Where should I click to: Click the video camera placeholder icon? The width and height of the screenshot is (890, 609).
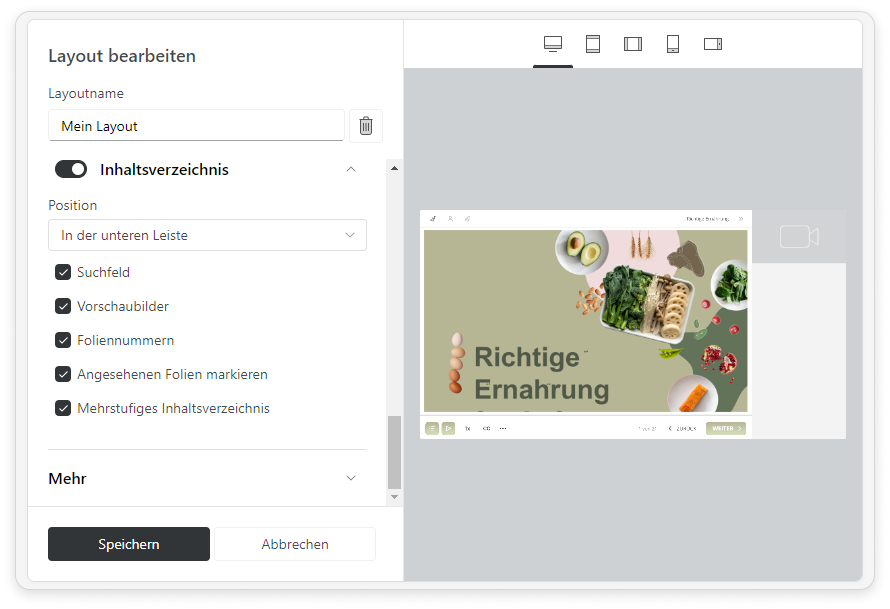coord(799,237)
